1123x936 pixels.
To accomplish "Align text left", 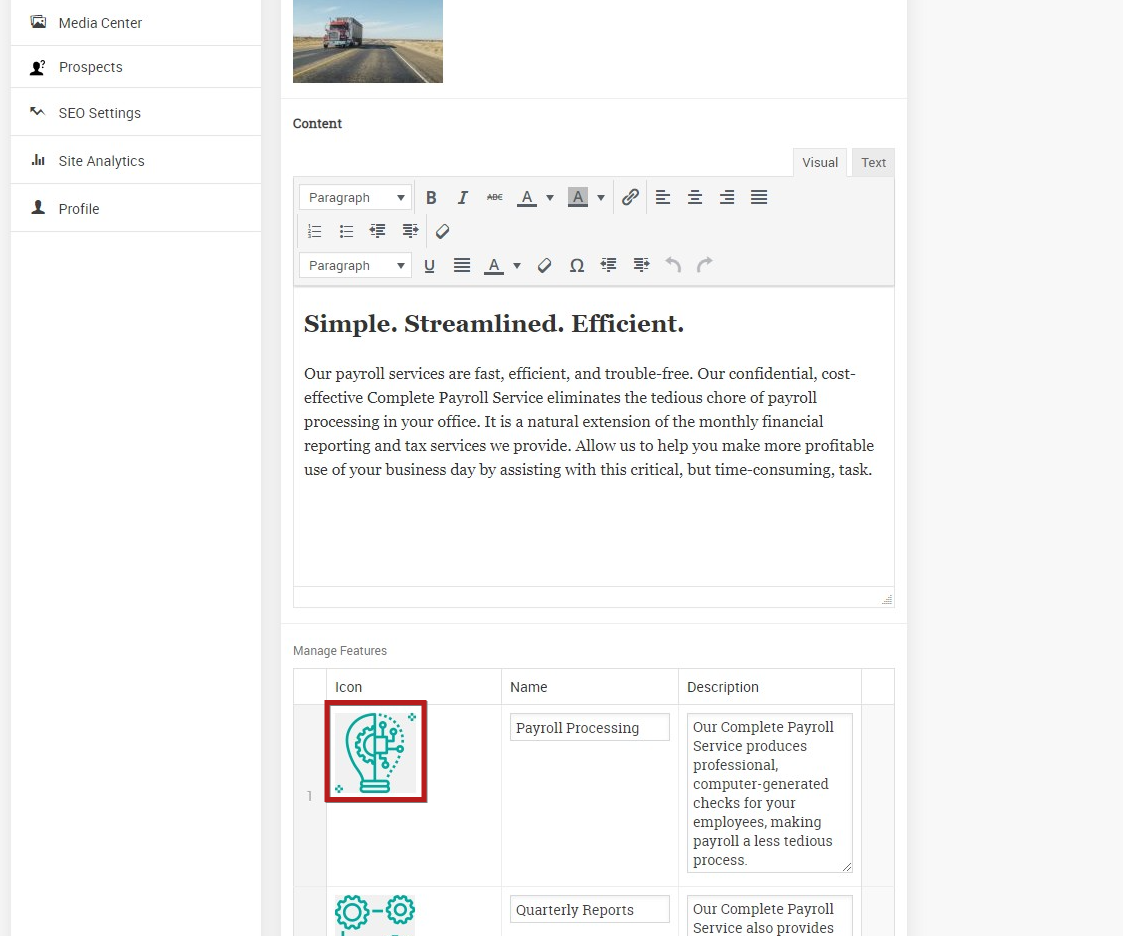I will click(663, 198).
